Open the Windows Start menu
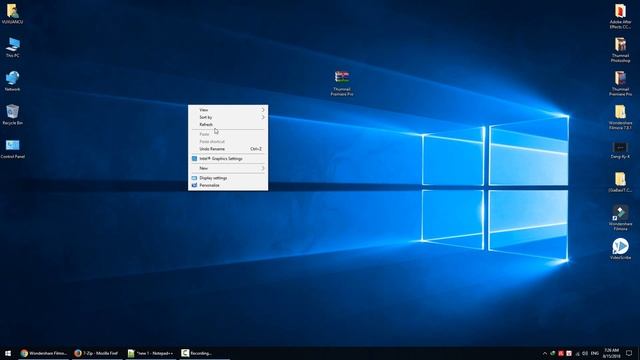 8,353
